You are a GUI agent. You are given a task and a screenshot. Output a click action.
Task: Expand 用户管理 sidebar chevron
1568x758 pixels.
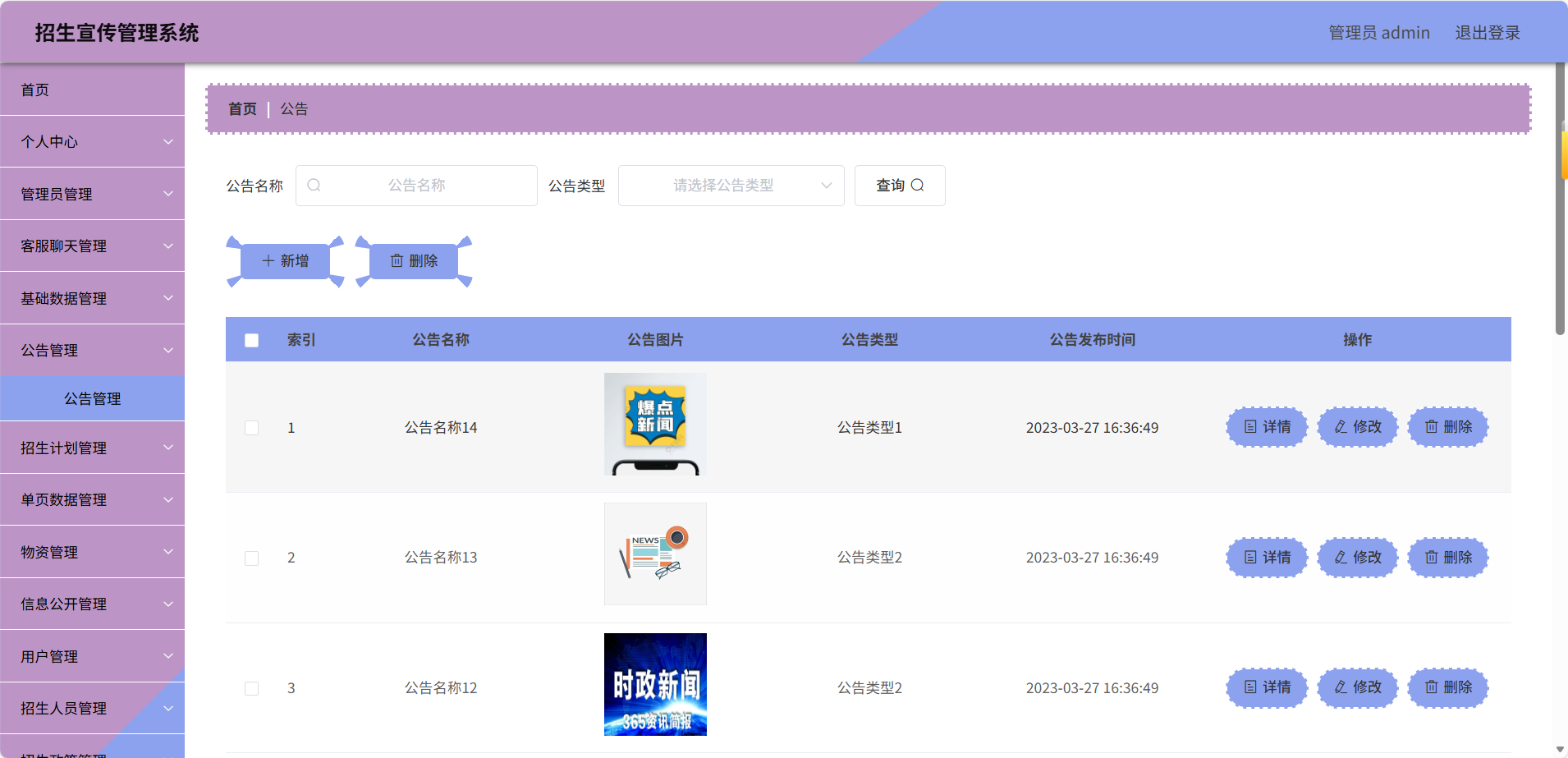click(168, 656)
